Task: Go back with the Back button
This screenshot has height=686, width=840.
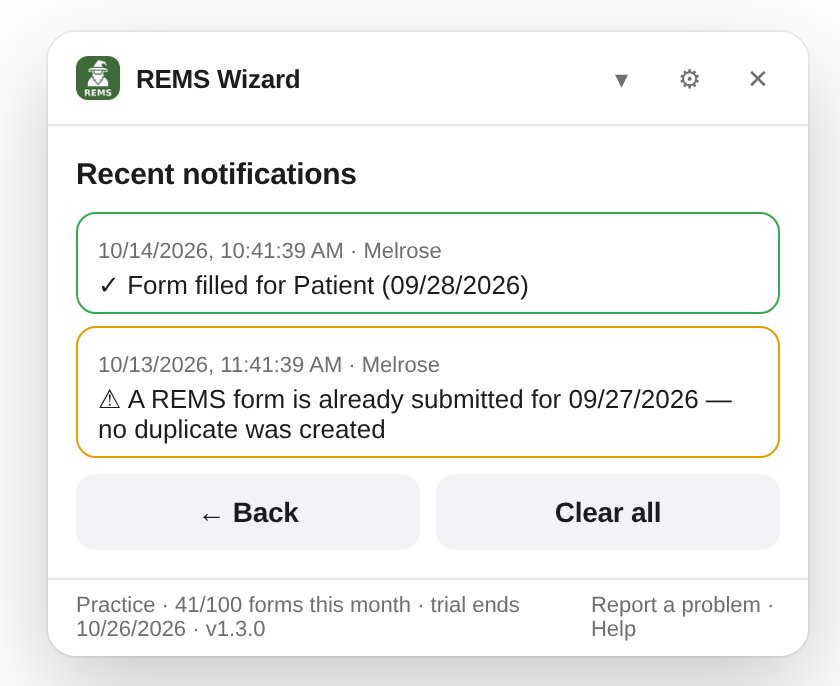Action: pyautogui.click(x=248, y=512)
